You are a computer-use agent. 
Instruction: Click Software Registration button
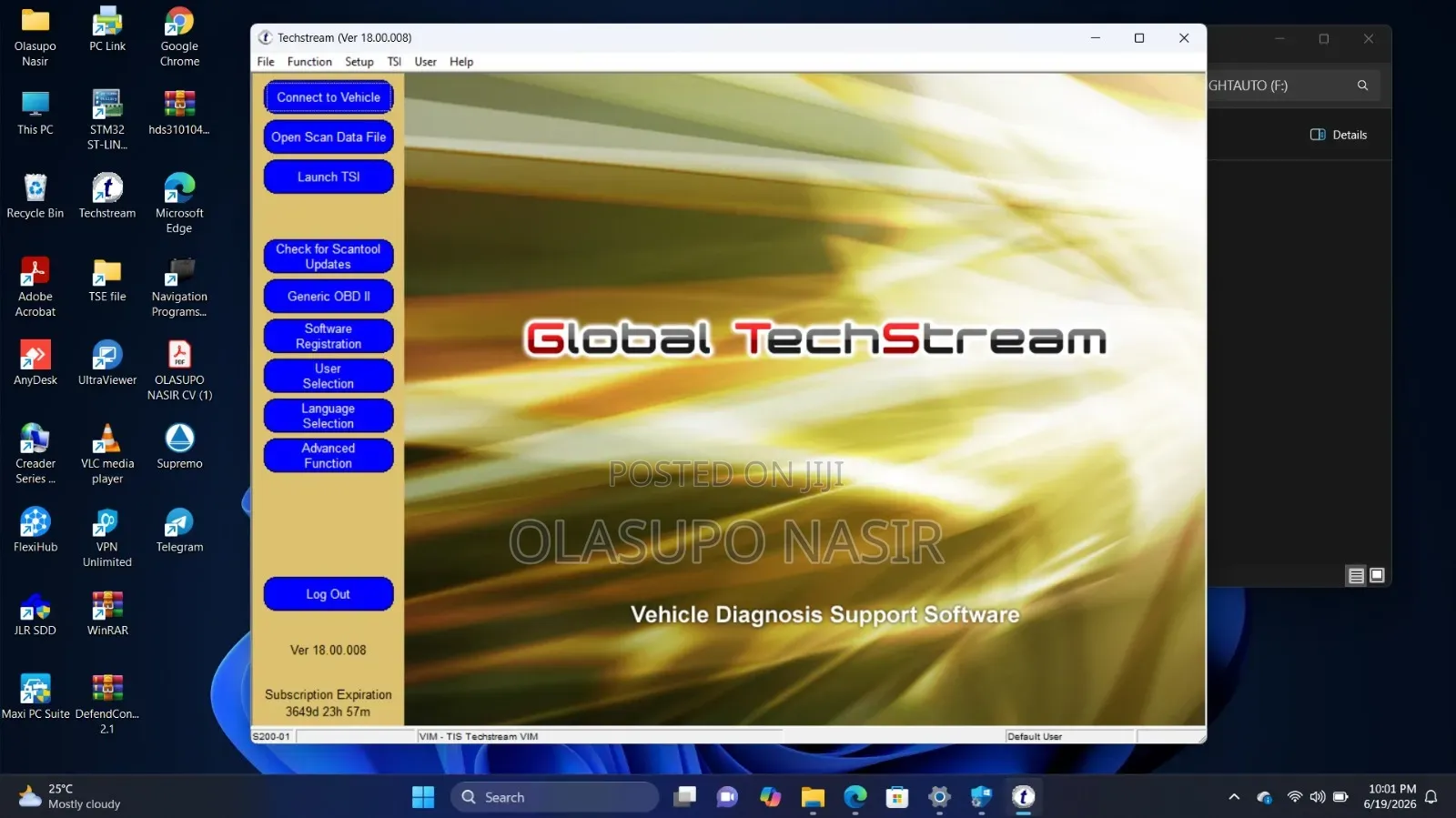(329, 337)
